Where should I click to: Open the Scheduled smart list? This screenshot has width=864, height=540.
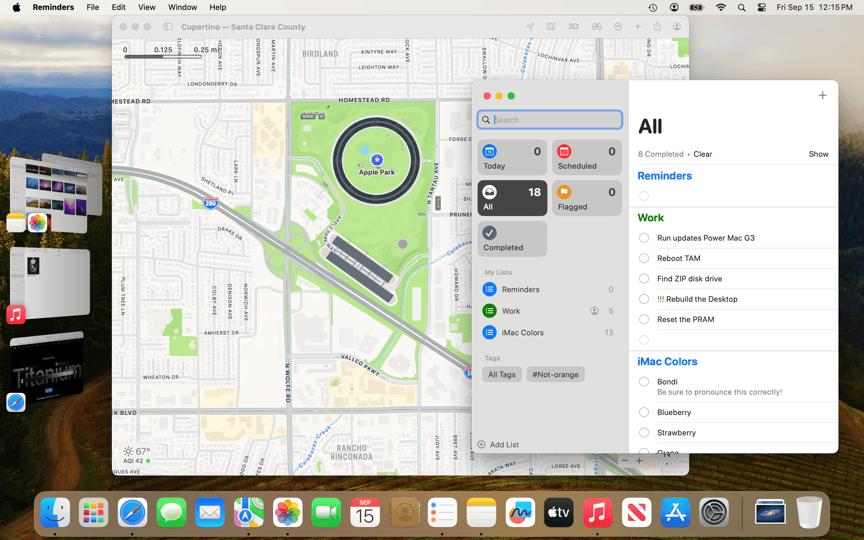[x=587, y=158]
